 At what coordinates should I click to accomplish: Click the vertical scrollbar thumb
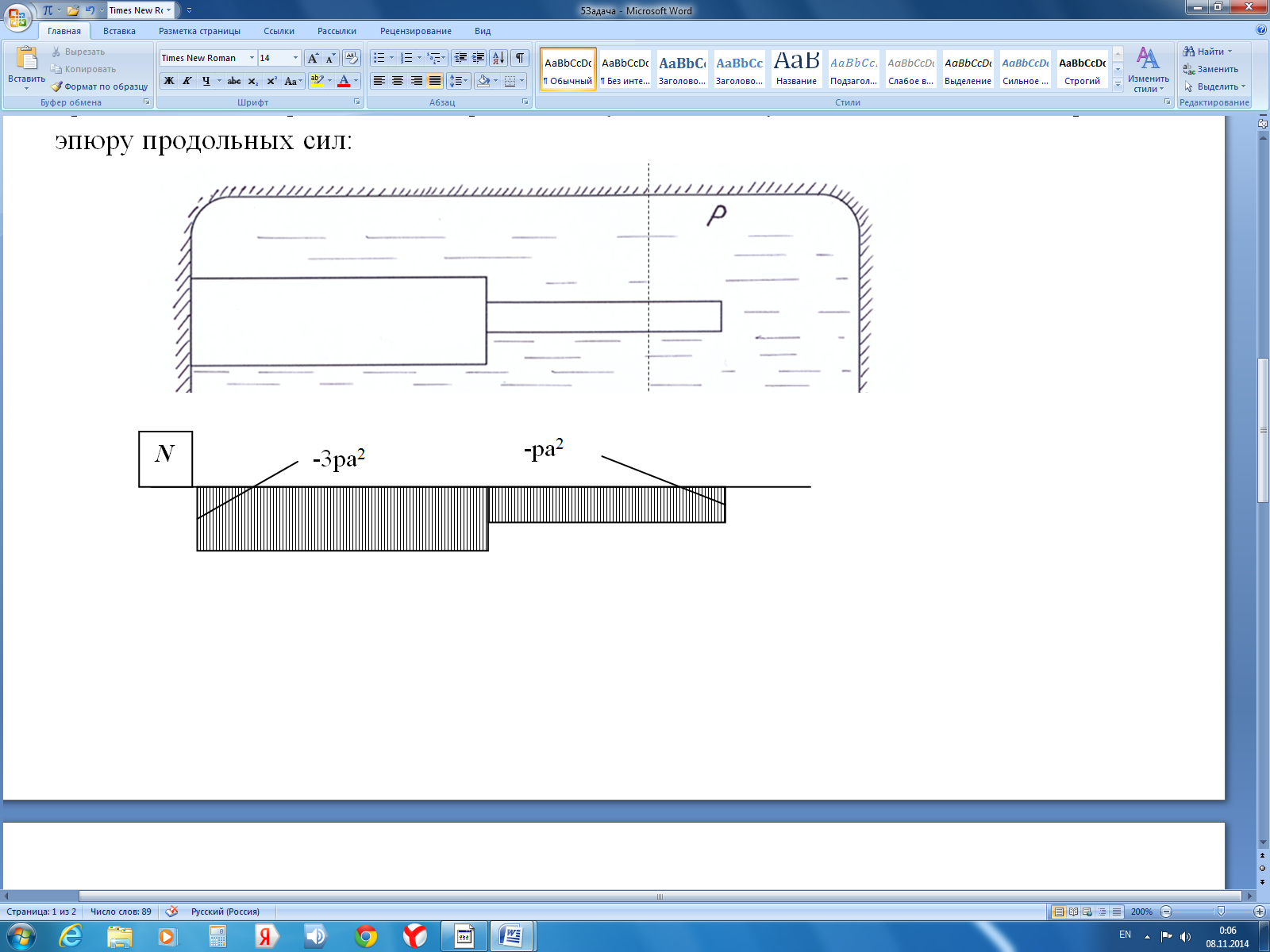click(x=1262, y=431)
